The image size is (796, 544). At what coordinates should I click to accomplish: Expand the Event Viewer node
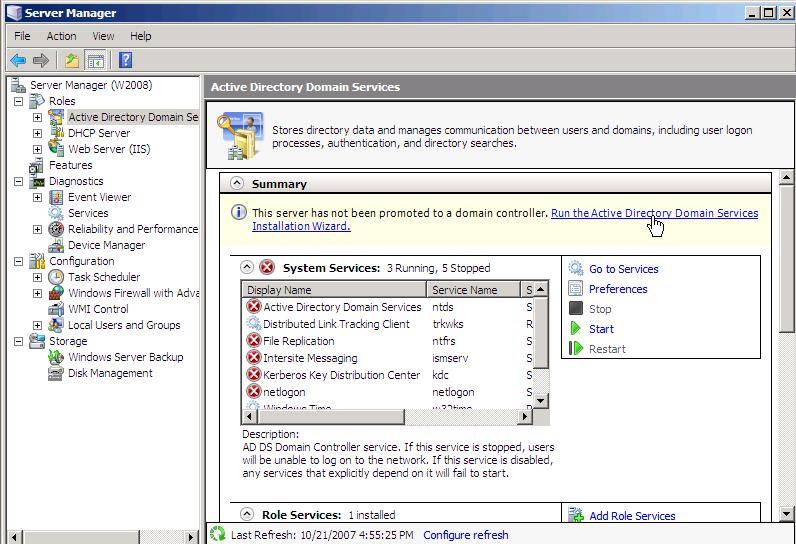(x=38, y=197)
